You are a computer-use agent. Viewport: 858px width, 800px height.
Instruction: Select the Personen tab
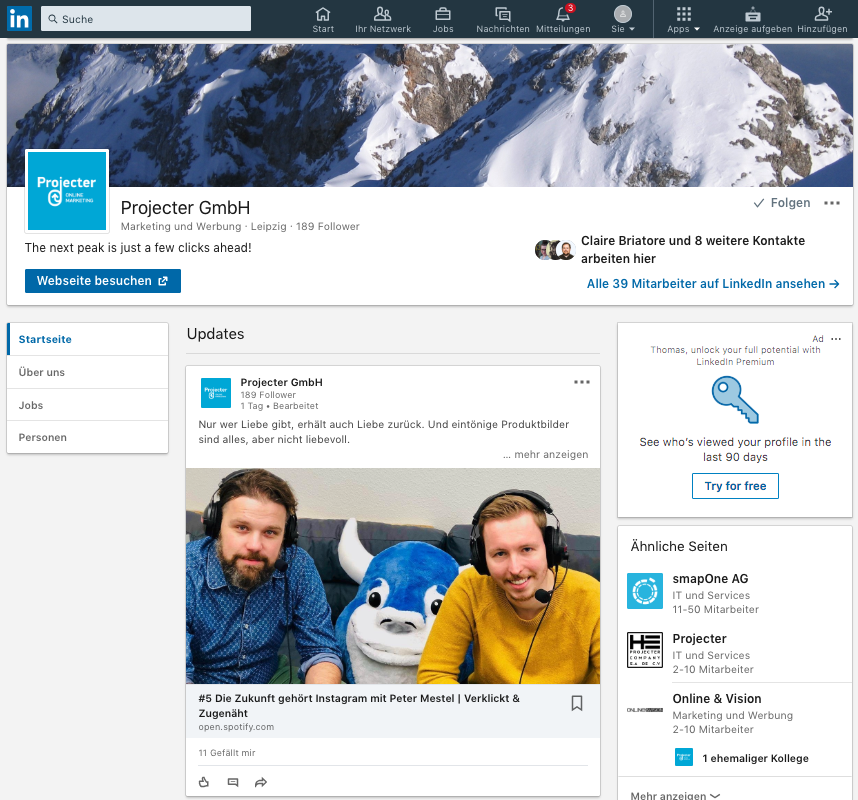tap(88, 437)
